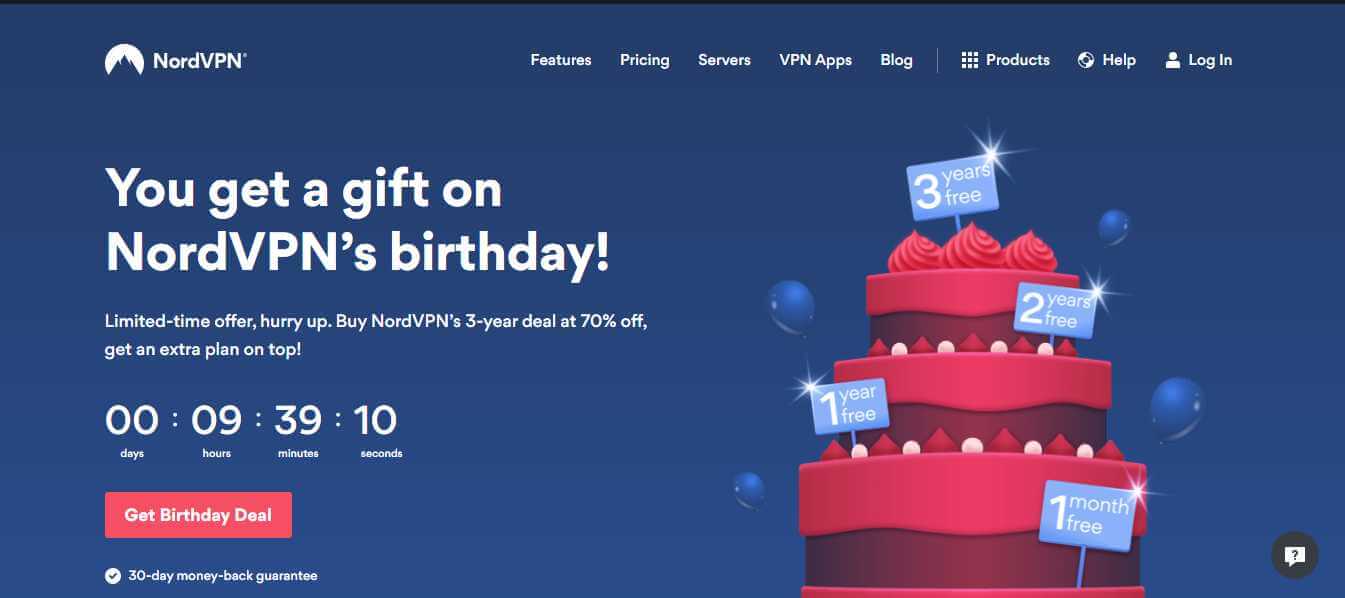Select the Log In link text
1345x598 pixels.
pyautogui.click(x=1210, y=60)
